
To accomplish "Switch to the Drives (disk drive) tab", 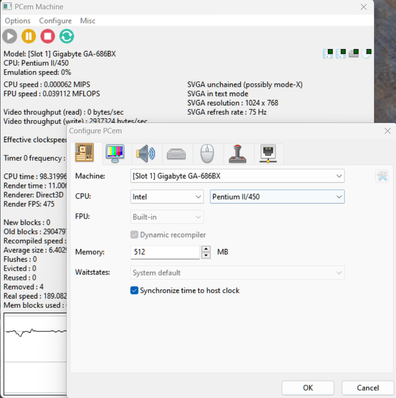I will click(176, 154).
